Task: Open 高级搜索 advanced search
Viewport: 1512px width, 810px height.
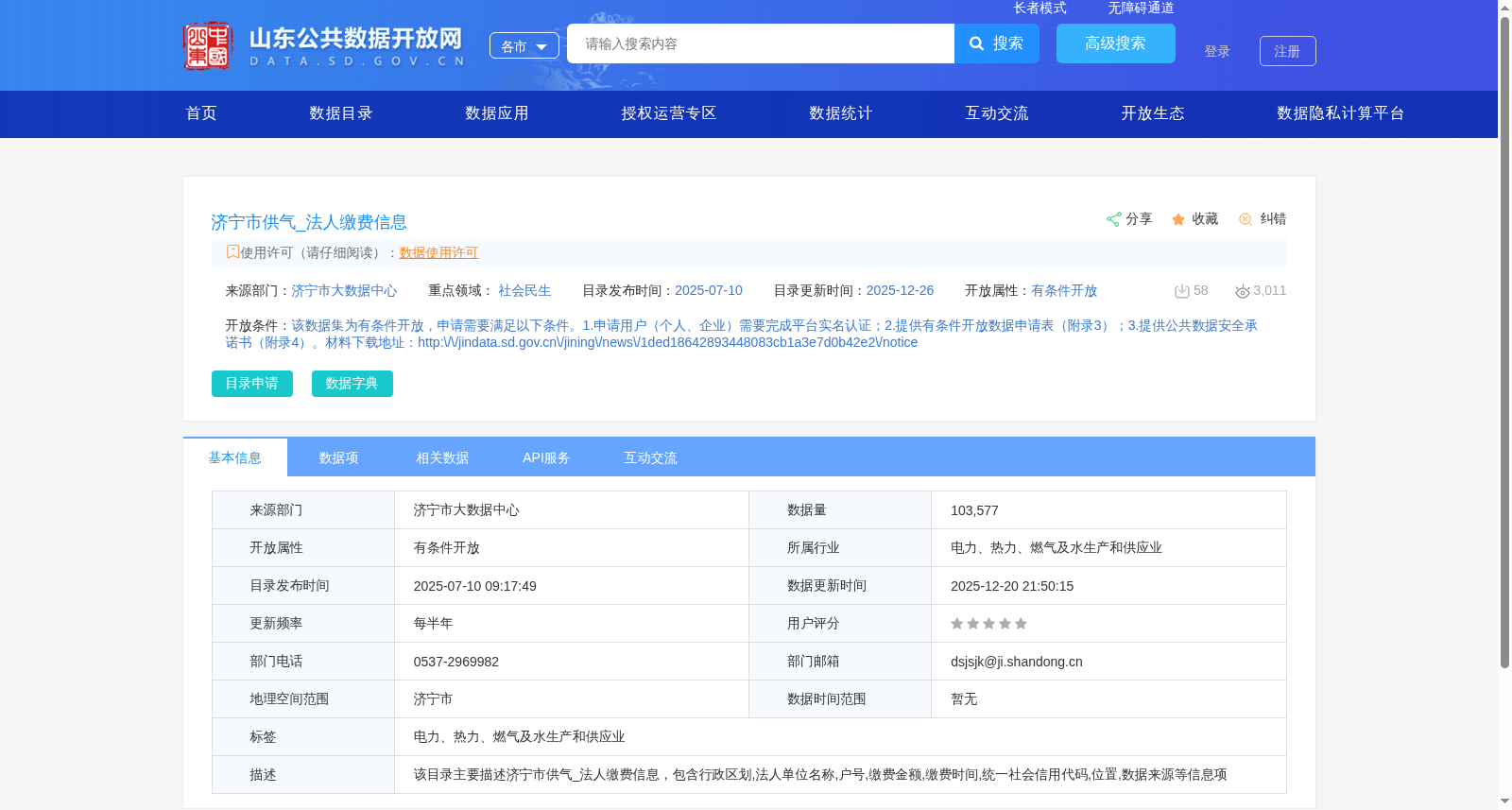Action: 1116,43
